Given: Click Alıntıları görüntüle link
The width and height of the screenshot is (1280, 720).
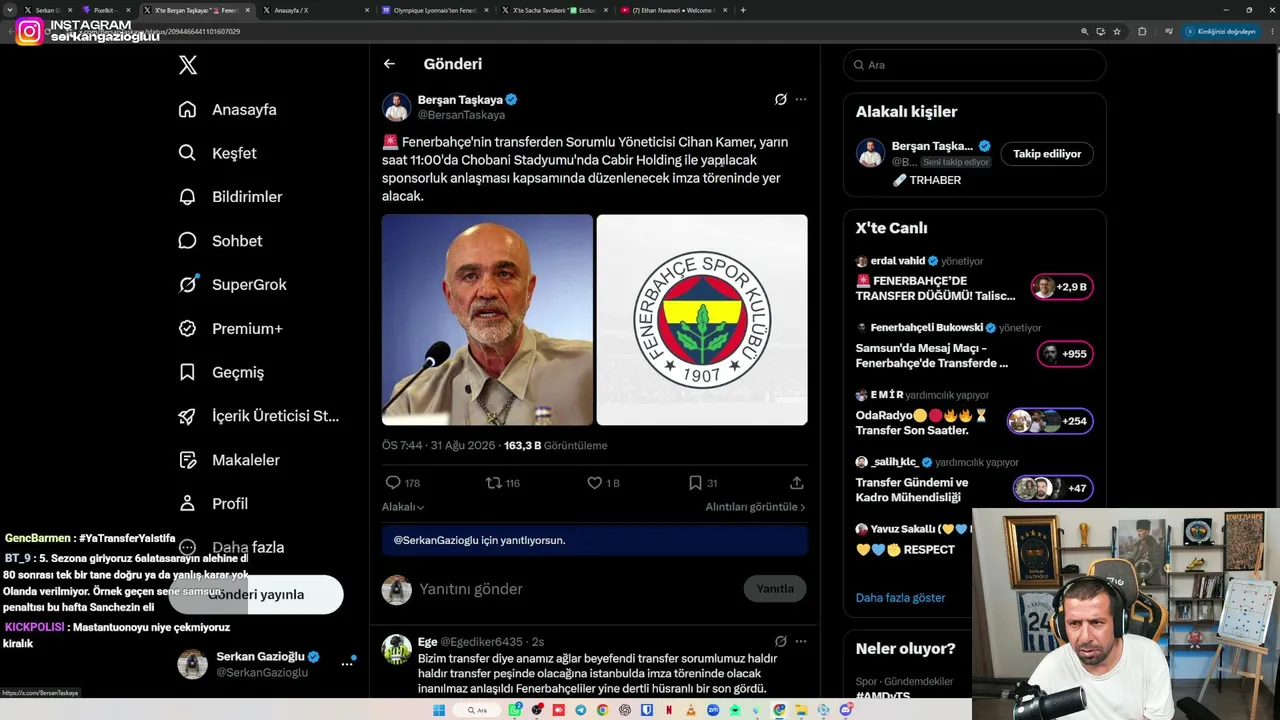Looking at the screenshot, I should point(755,507).
